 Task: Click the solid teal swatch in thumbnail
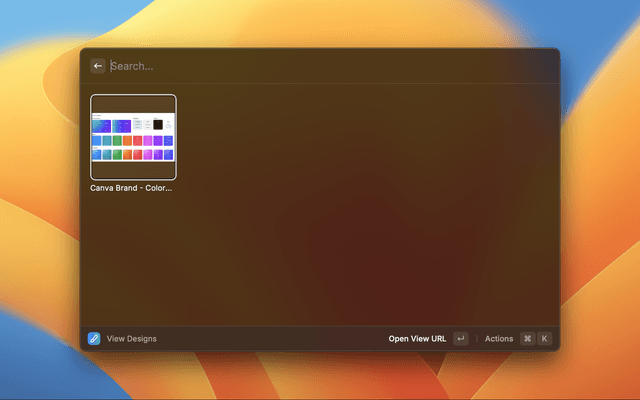click(x=107, y=141)
